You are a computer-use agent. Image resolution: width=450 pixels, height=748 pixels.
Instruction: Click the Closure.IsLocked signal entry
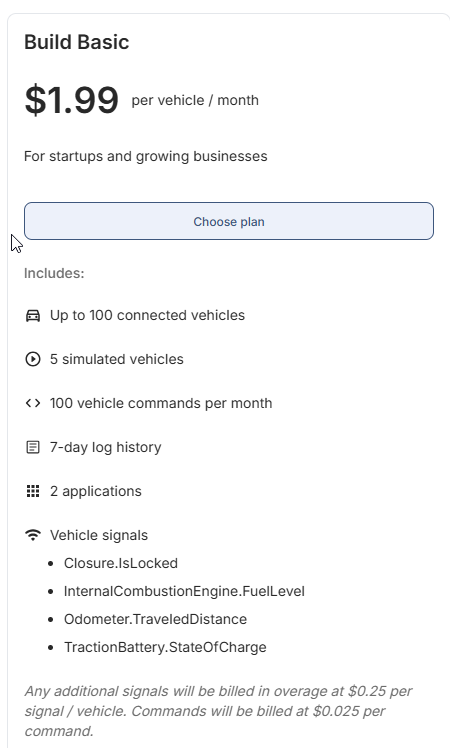pyautogui.click(x=121, y=563)
